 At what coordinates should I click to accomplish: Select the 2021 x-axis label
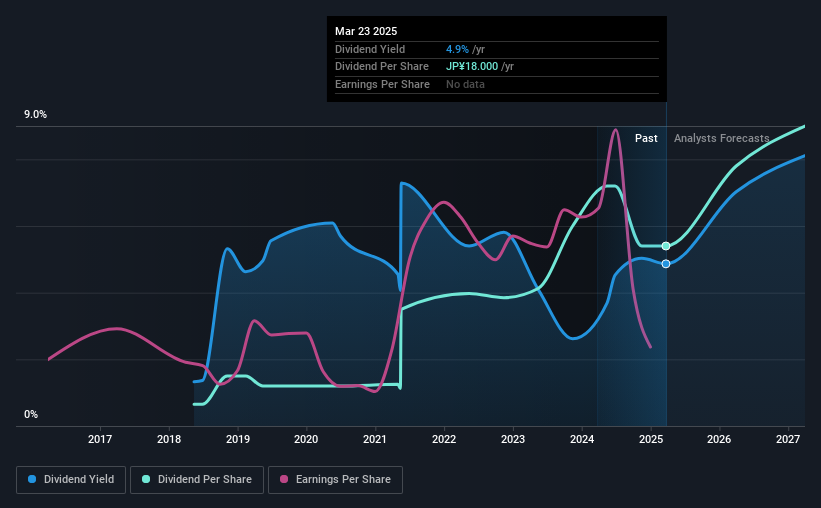pos(375,439)
